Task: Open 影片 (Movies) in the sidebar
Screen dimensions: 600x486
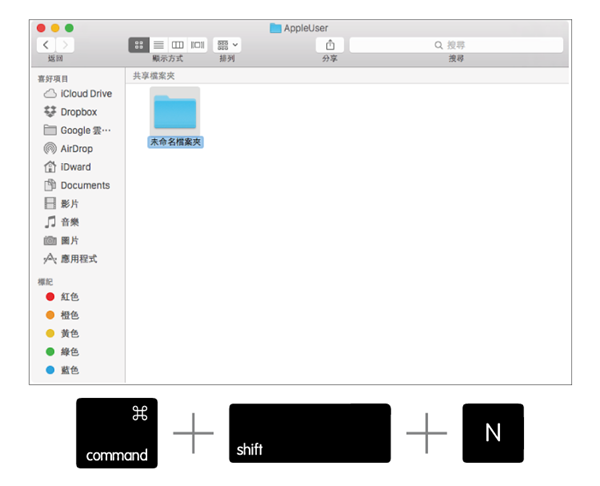Action: [61, 204]
